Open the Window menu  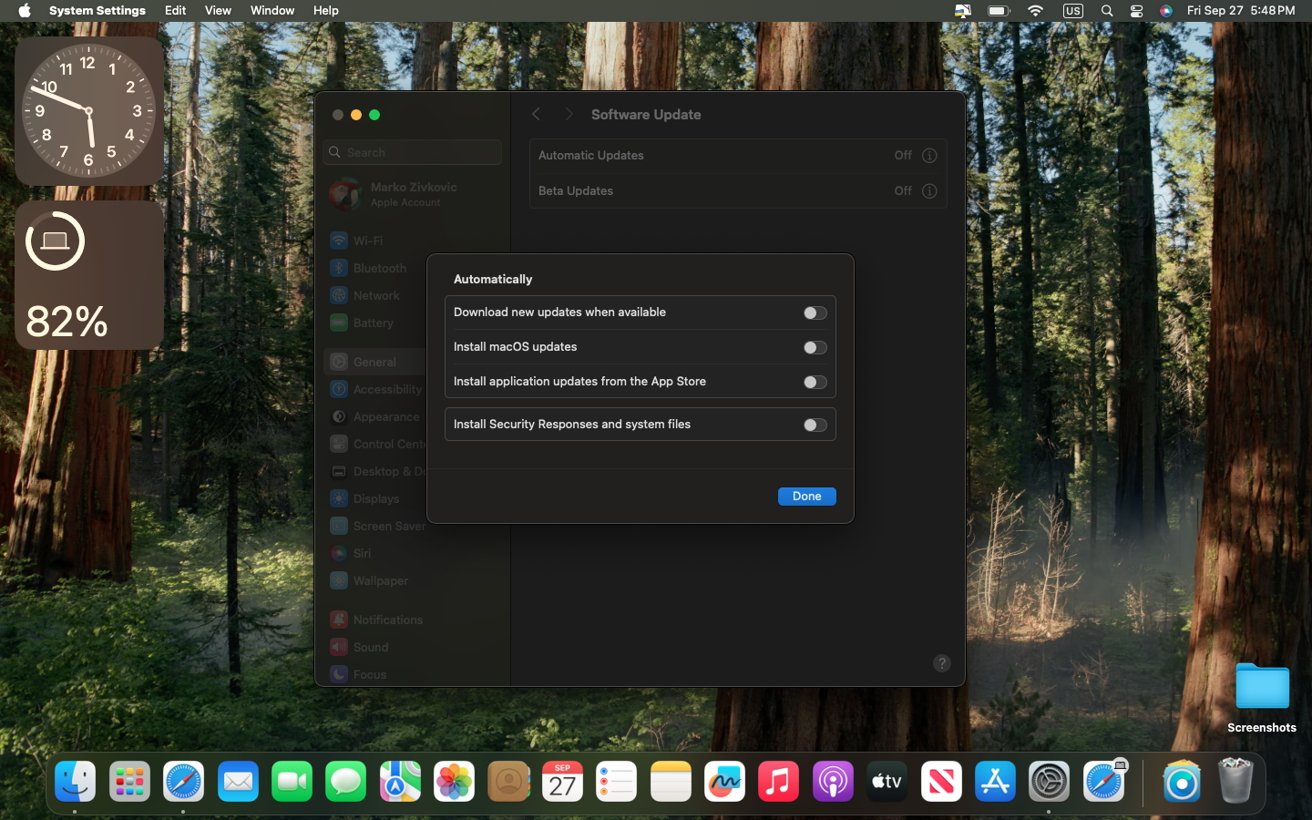[x=272, y=10]
